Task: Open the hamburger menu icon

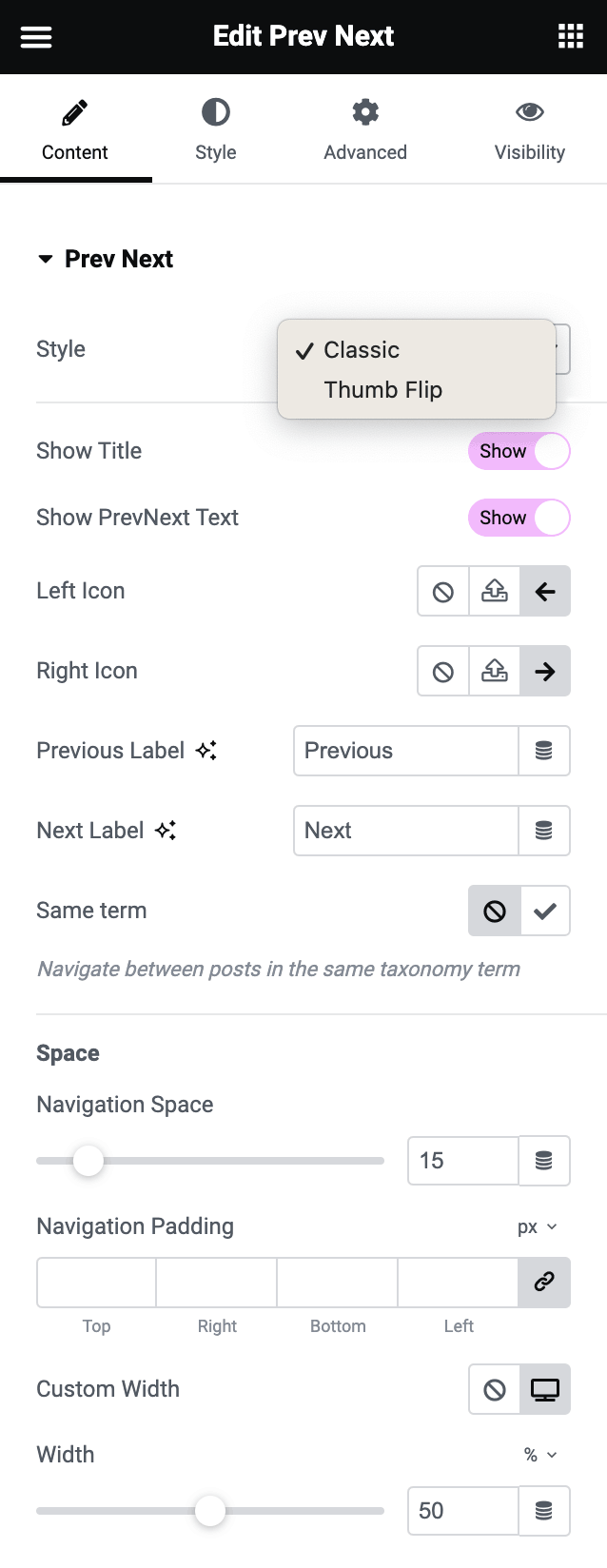Action: pyautogui.click(x=36, y=37)
